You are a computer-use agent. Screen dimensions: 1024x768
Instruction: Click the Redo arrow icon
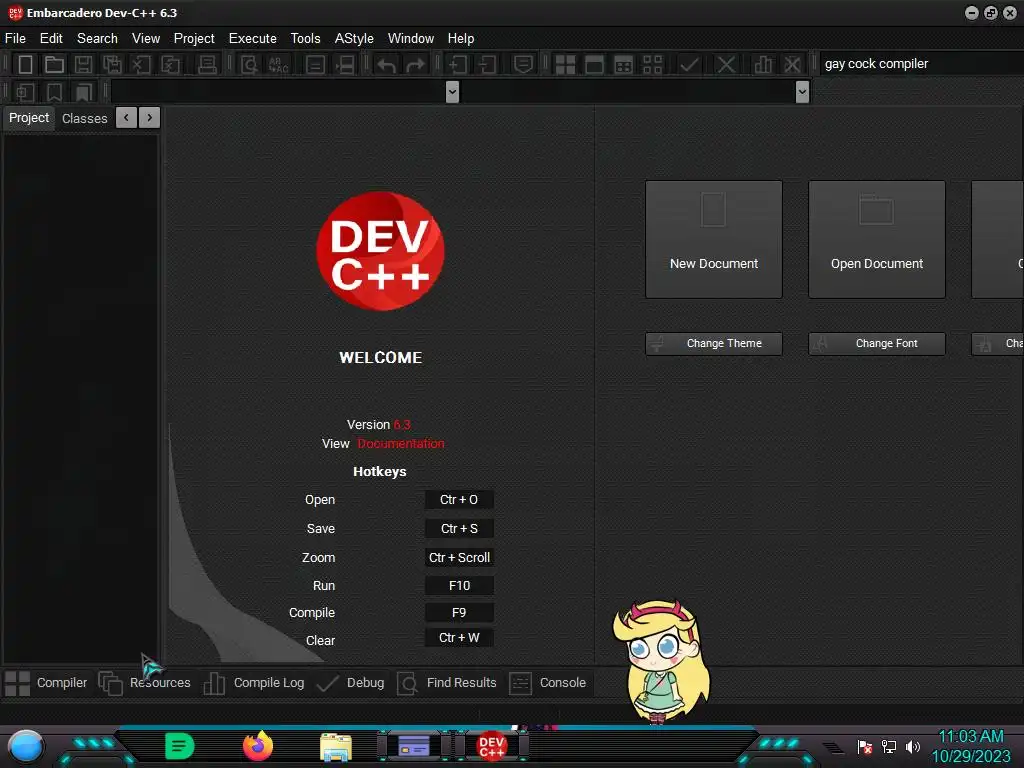click(415, 64)
